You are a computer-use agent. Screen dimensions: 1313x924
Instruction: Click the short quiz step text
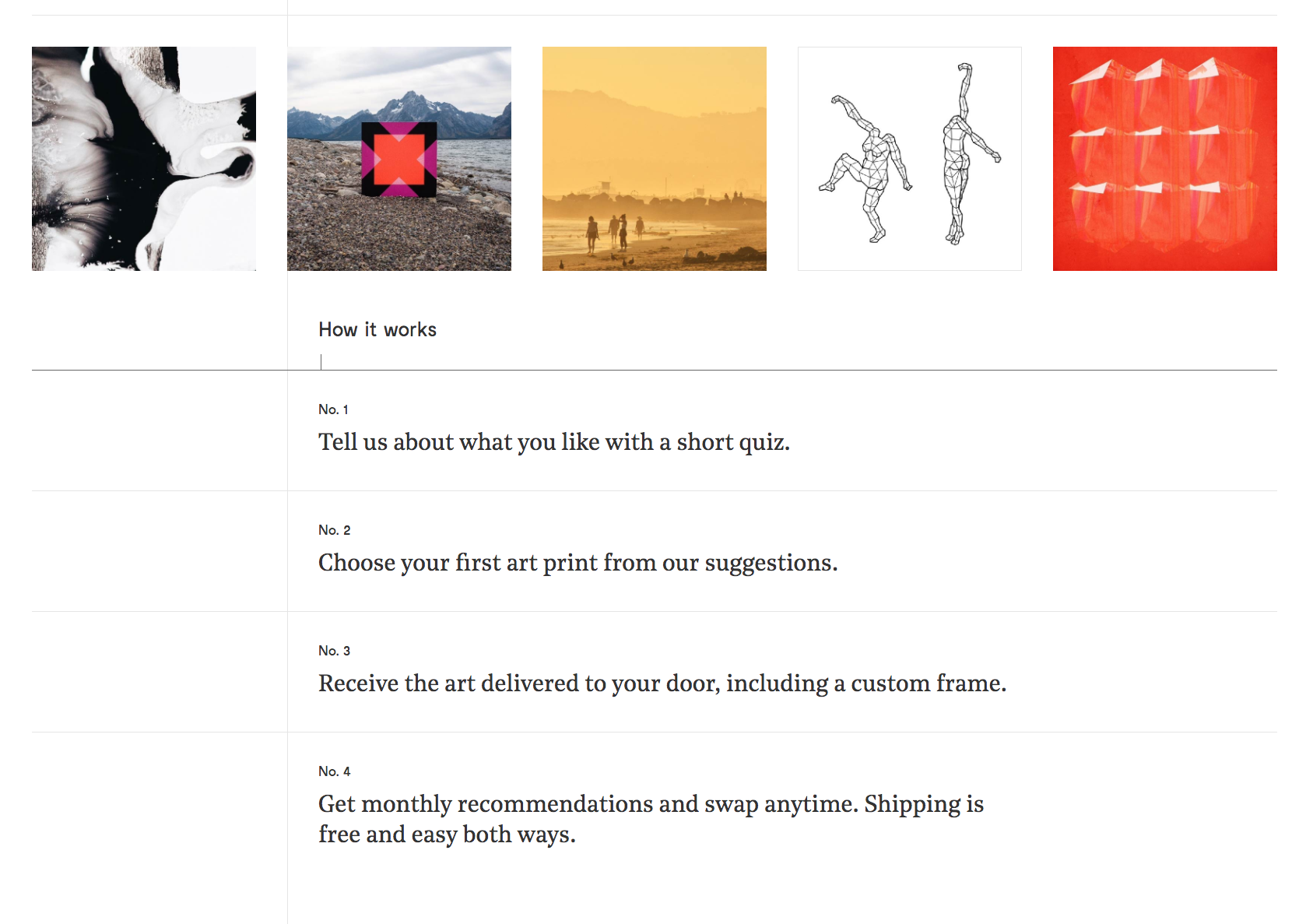[x=554, y=442]
